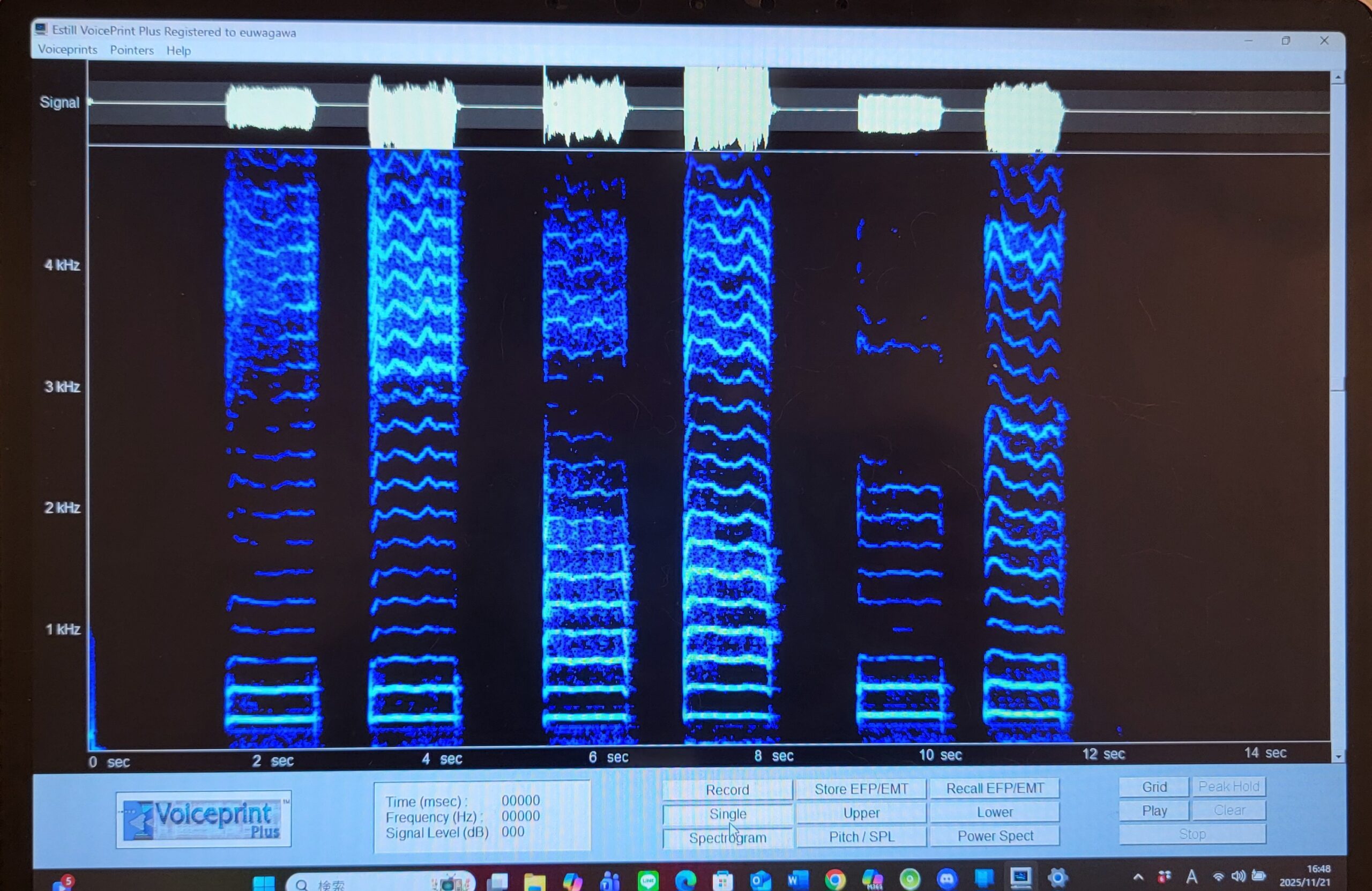1372x891 pixels.
Task: Click the Voiceprint Plus logo
Action: (x=203, y=819)
